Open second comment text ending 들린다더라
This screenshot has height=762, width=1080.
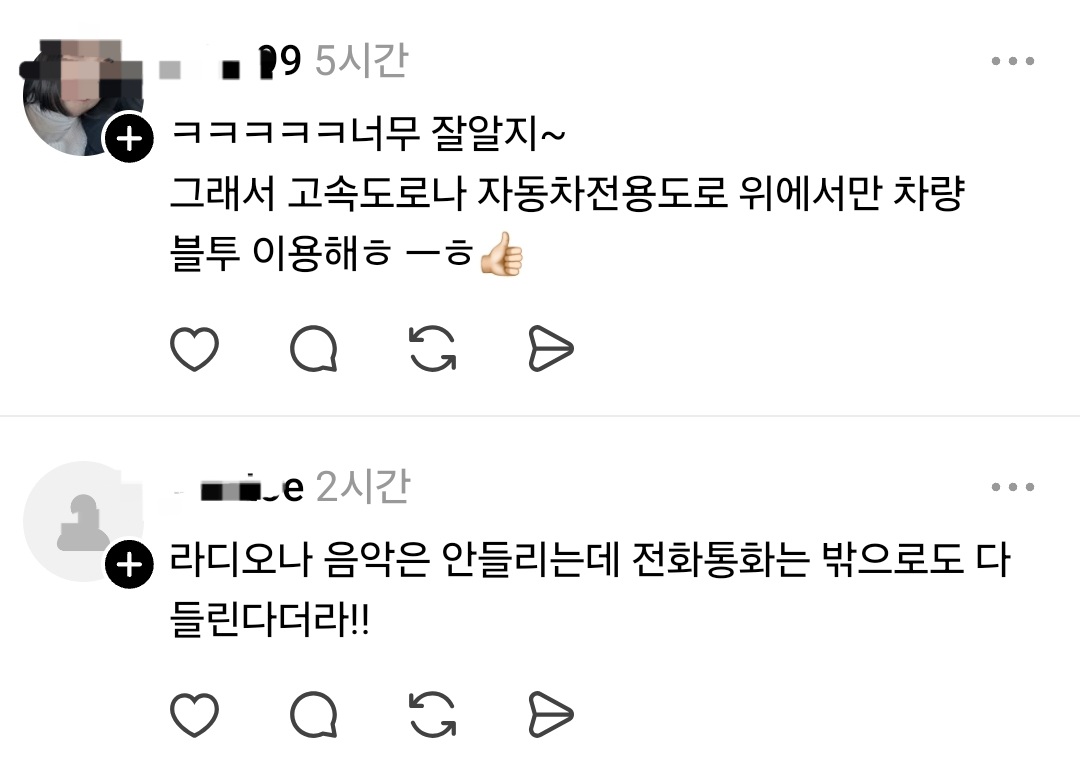(x=590, y=590)
